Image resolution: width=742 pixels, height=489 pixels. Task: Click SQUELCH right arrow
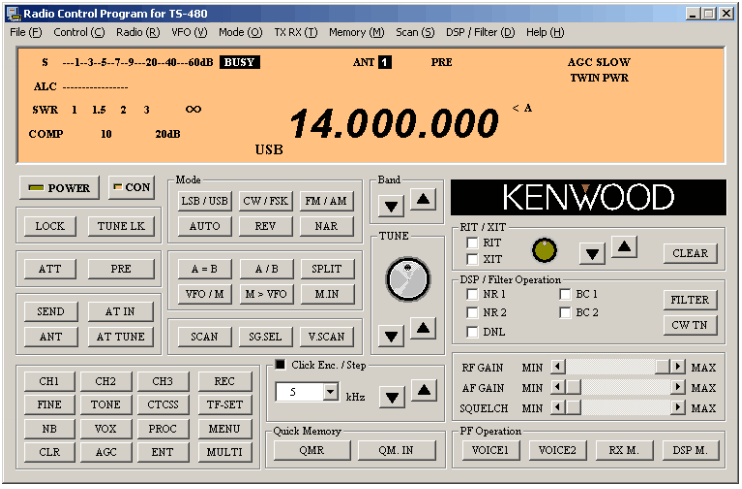(678, 408)
